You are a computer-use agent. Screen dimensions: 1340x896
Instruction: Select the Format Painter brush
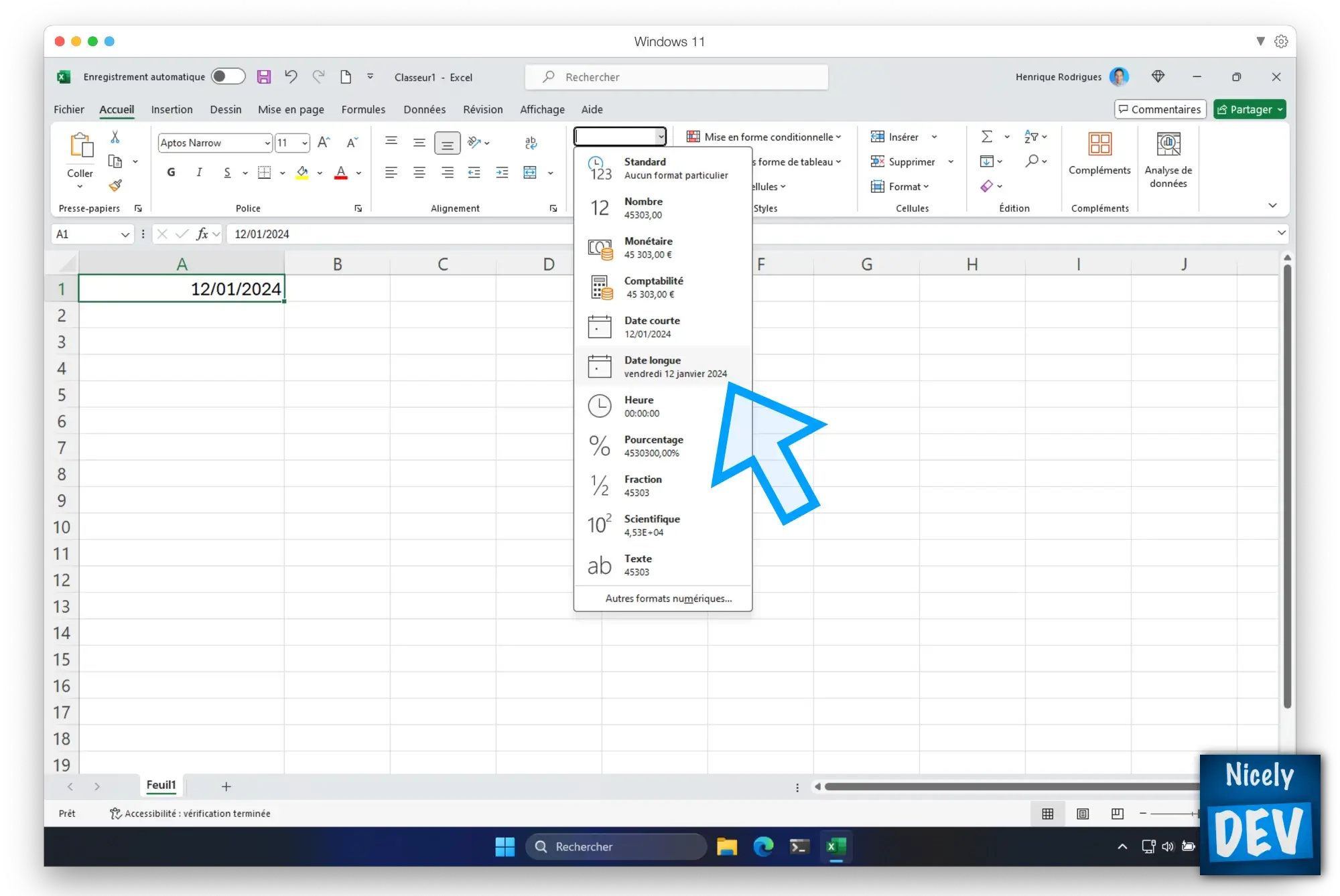pyautogui.click(x=115, y=185)
